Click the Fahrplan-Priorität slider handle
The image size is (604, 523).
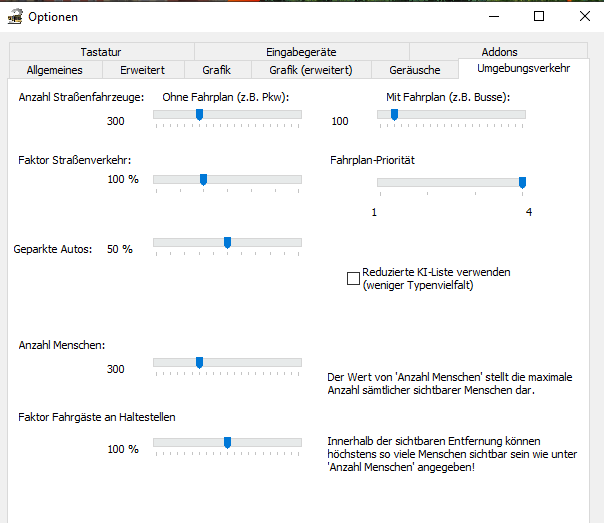pos(522,182)
